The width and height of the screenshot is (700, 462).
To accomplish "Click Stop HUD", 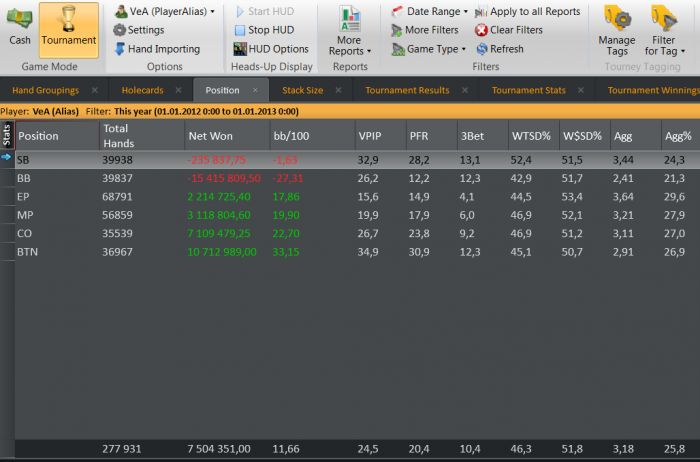I will coord(264,30).
